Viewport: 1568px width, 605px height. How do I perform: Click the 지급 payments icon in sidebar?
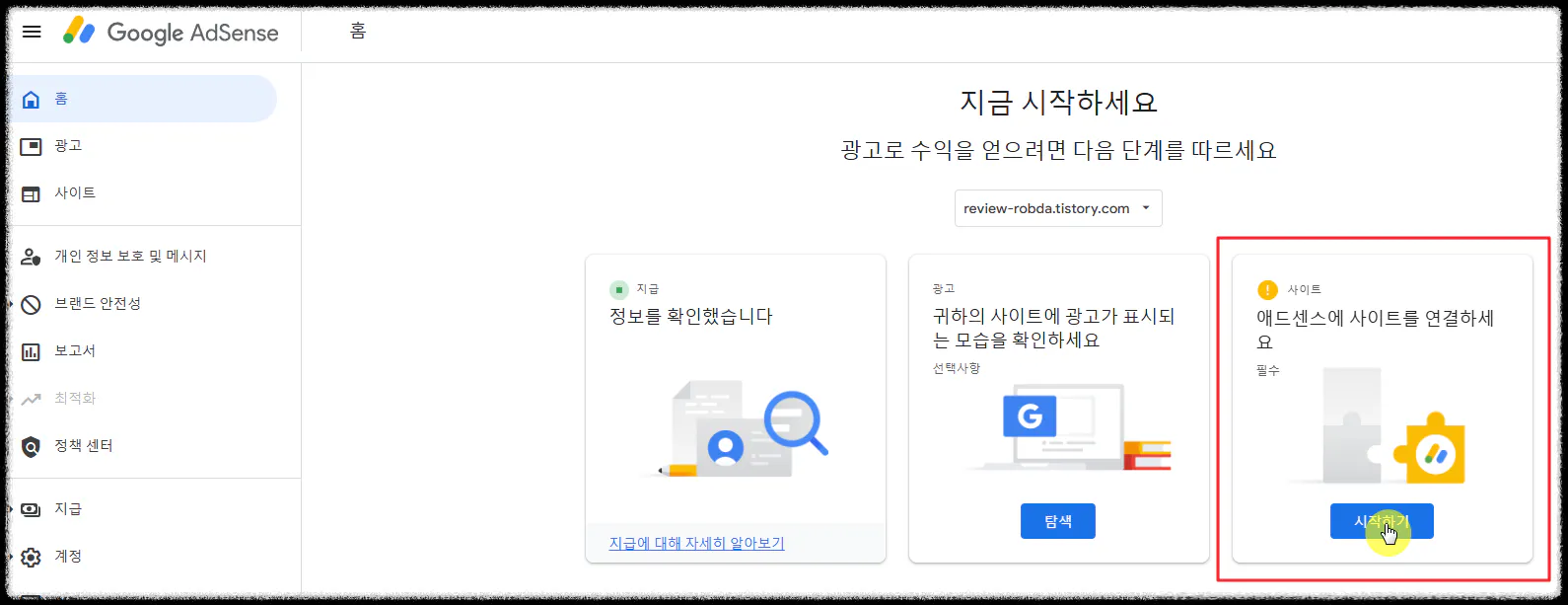(32, 509)
